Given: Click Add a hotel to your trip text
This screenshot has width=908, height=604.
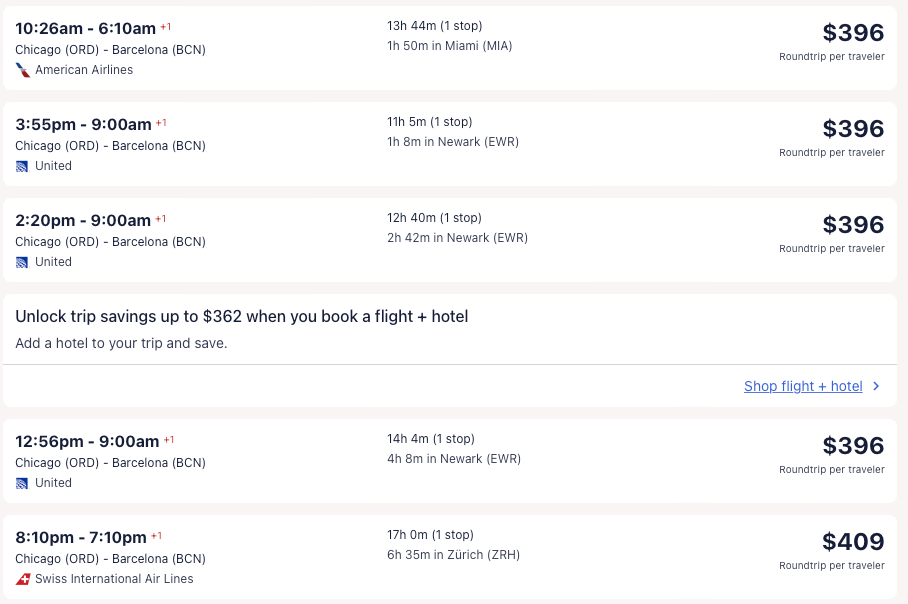Looking at the screenshot, I should pos(121,343).
